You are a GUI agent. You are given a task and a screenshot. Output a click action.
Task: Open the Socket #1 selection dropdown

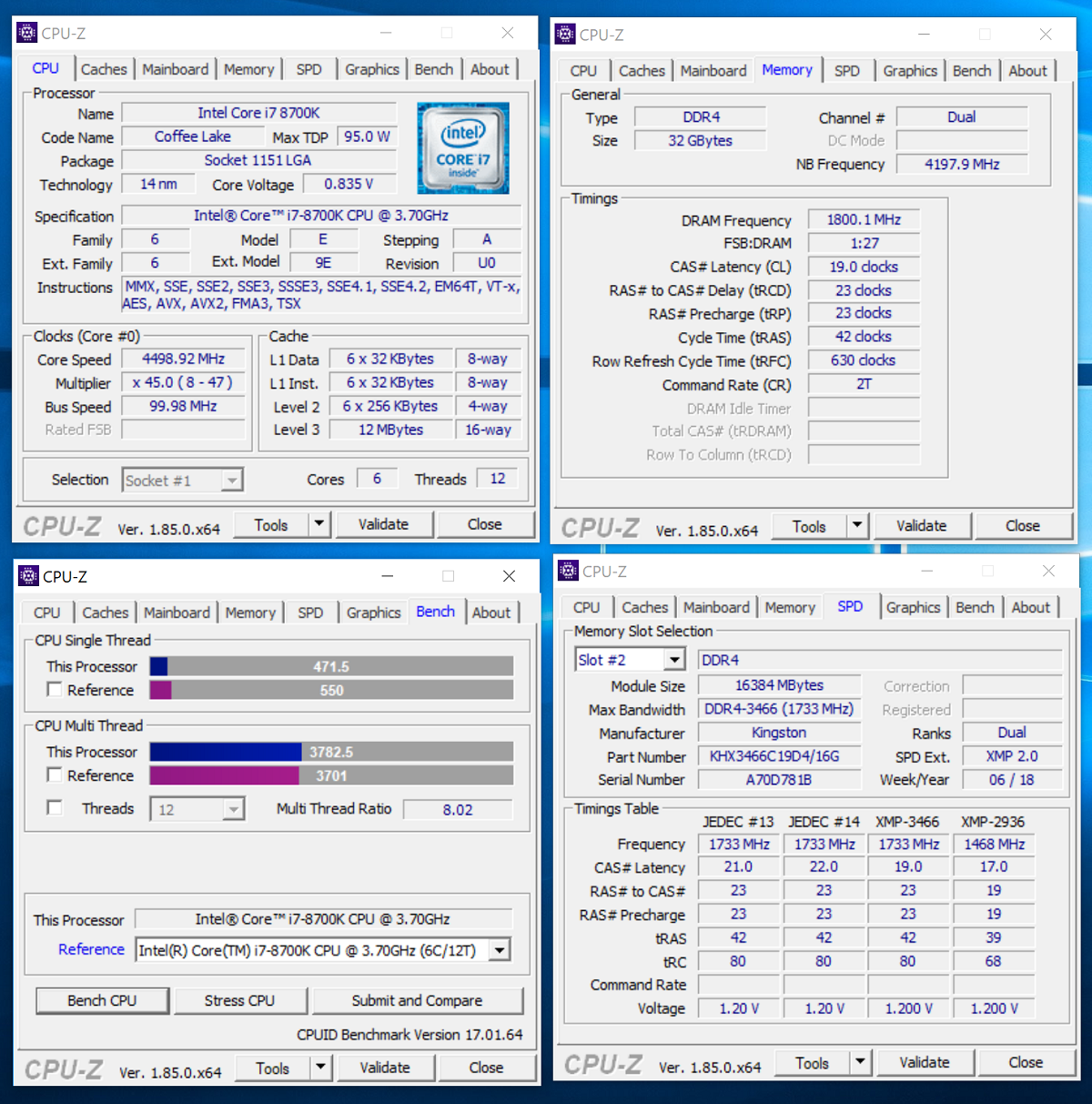[x=232, y=480]
